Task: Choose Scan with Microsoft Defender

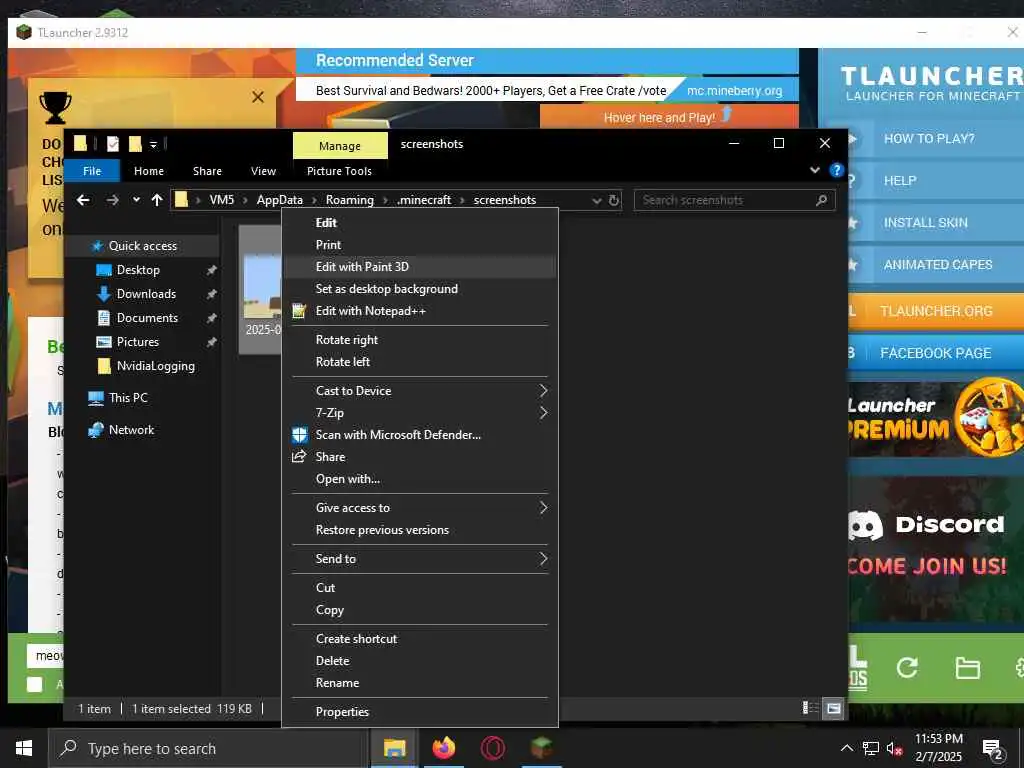Action: pos(419,435)
